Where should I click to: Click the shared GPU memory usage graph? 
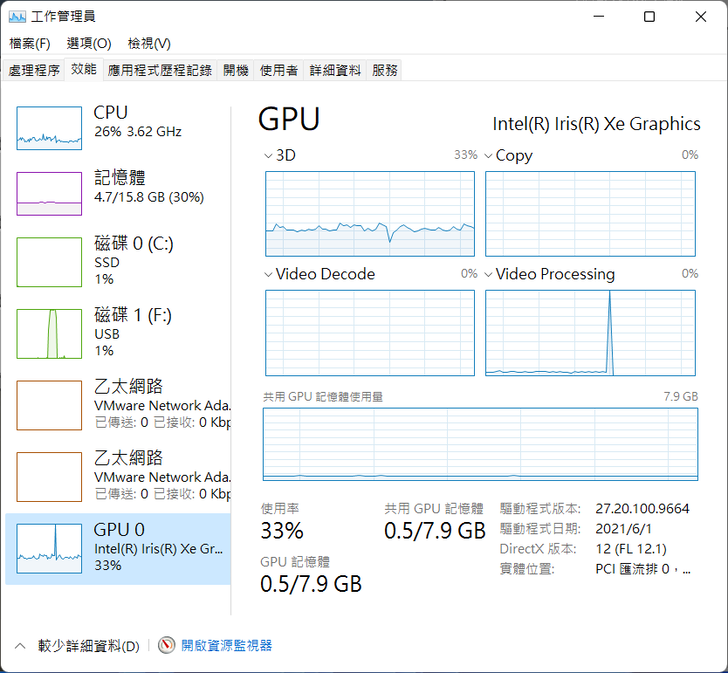tap(480, 444)
